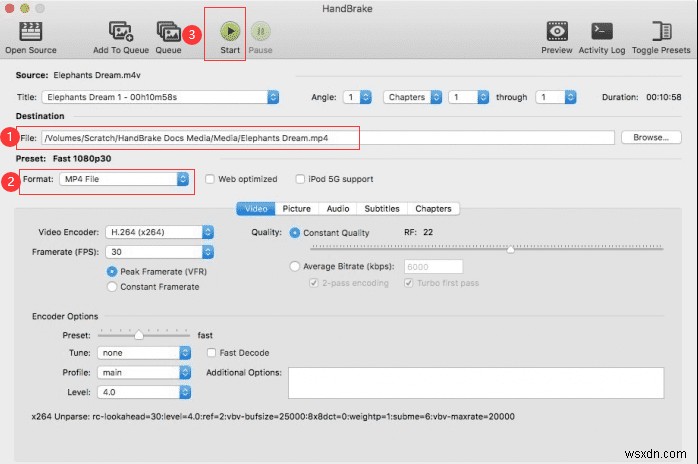Image resolution: width=698 pixels, height=464 pixels.
Task: Open the Tune dropdown set to none
Action: coord(144,353)
